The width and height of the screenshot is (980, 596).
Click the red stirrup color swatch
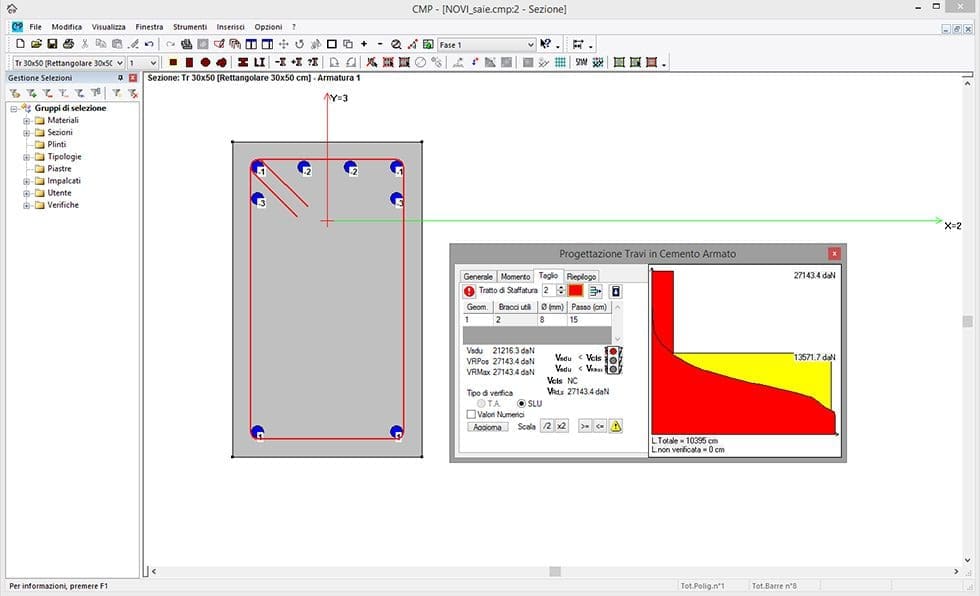coord(575,290)
